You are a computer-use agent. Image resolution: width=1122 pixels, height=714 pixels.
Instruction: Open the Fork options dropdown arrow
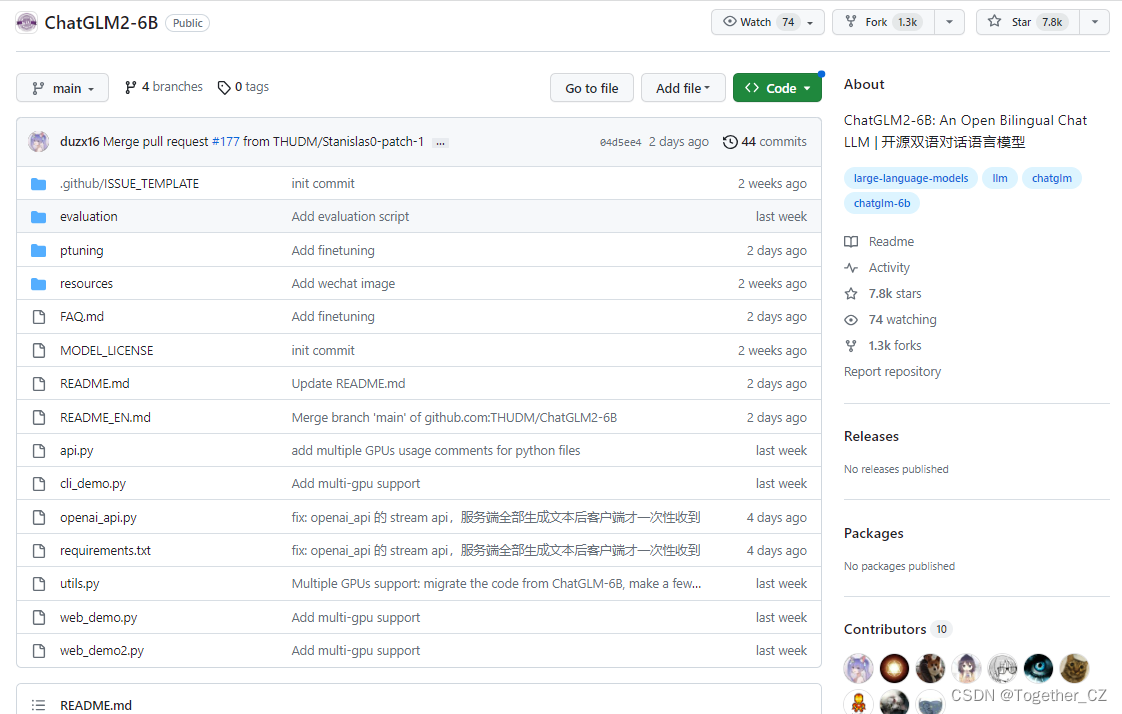pos(950,22)
